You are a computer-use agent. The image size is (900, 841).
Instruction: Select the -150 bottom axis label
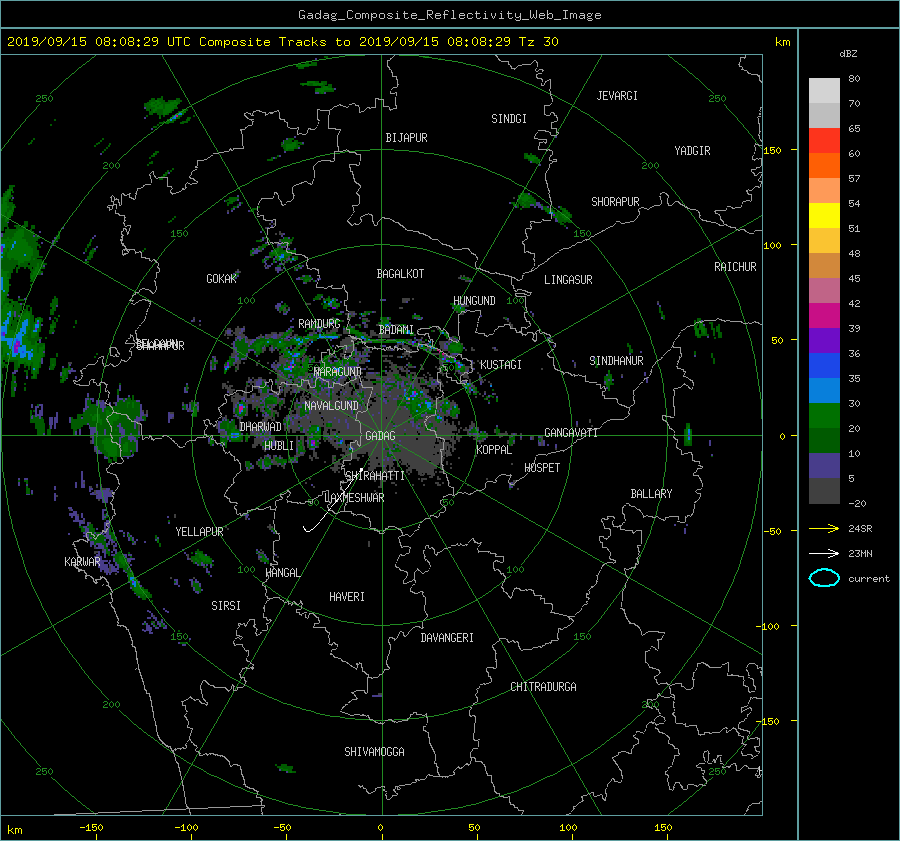point(91,827)
